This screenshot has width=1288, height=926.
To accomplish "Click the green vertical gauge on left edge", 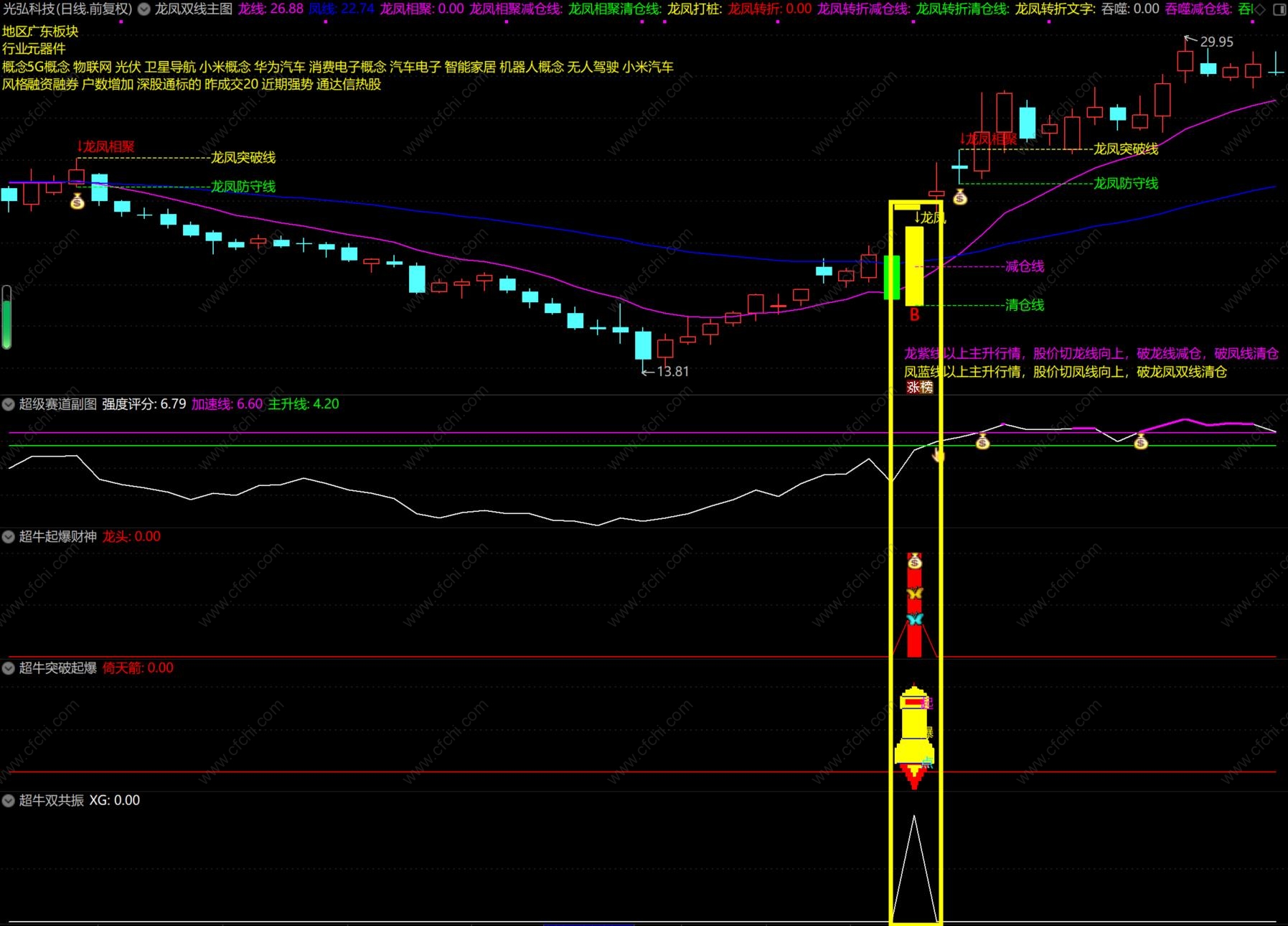I will 6,317.
